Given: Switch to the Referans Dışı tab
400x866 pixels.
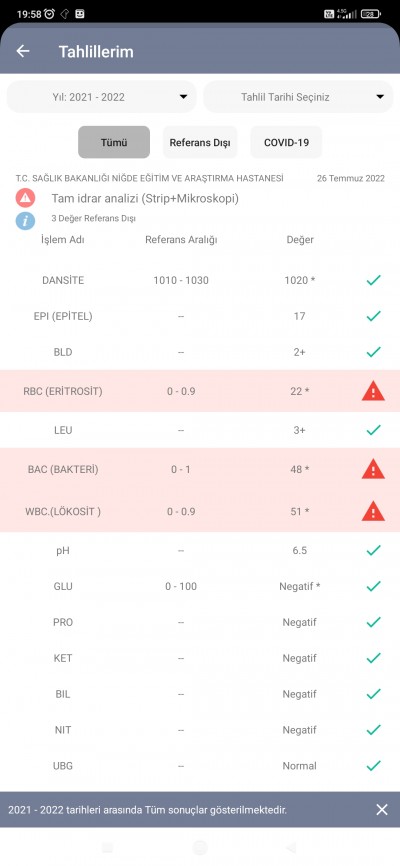Looking at the screenshot, I should pyautogui.click(x=200, y=142).
